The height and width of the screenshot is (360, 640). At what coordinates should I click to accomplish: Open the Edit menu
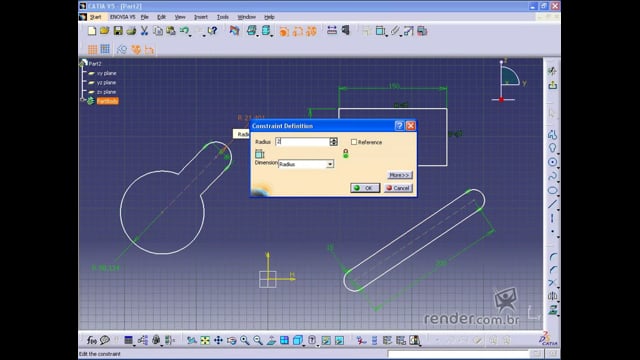(x=162, y=17)
